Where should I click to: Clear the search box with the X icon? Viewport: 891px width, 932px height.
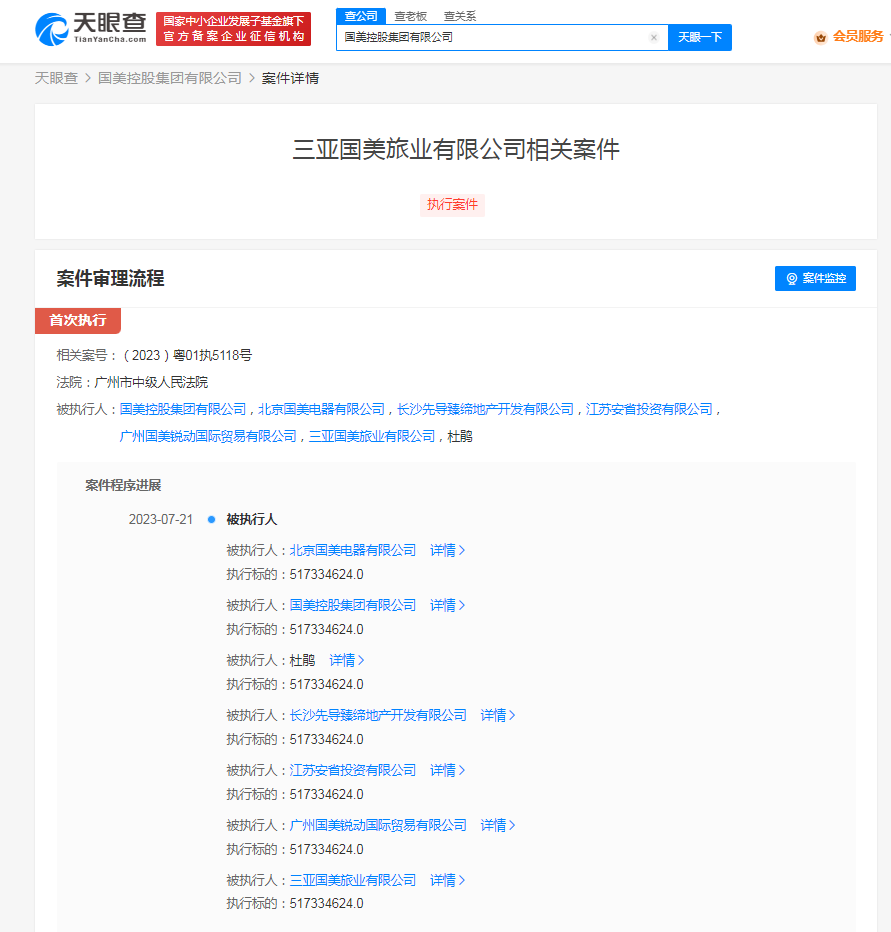pos(654,37)
